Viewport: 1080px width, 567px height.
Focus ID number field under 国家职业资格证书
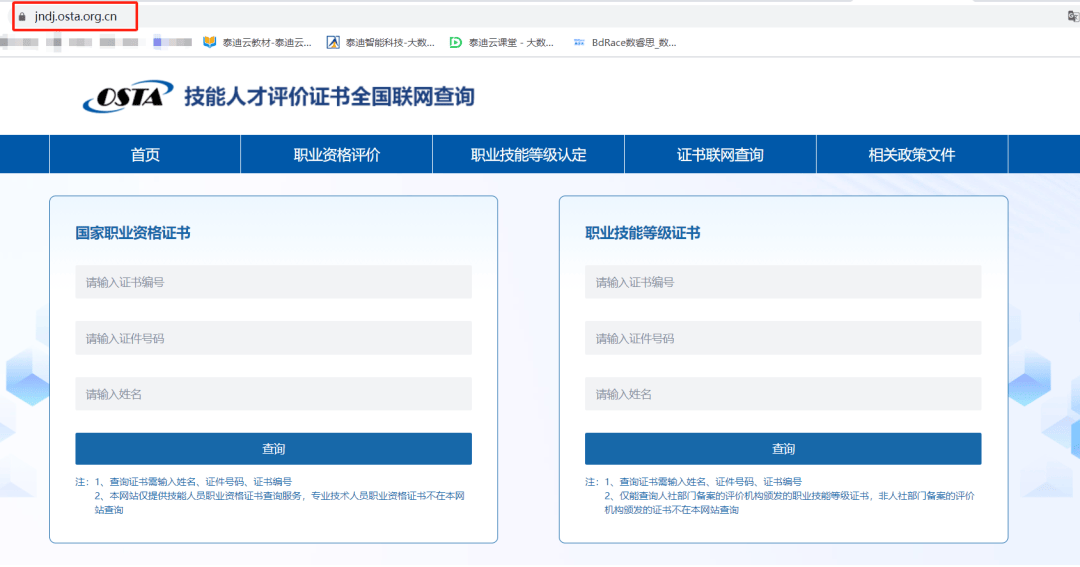click(x=273, y=338)
